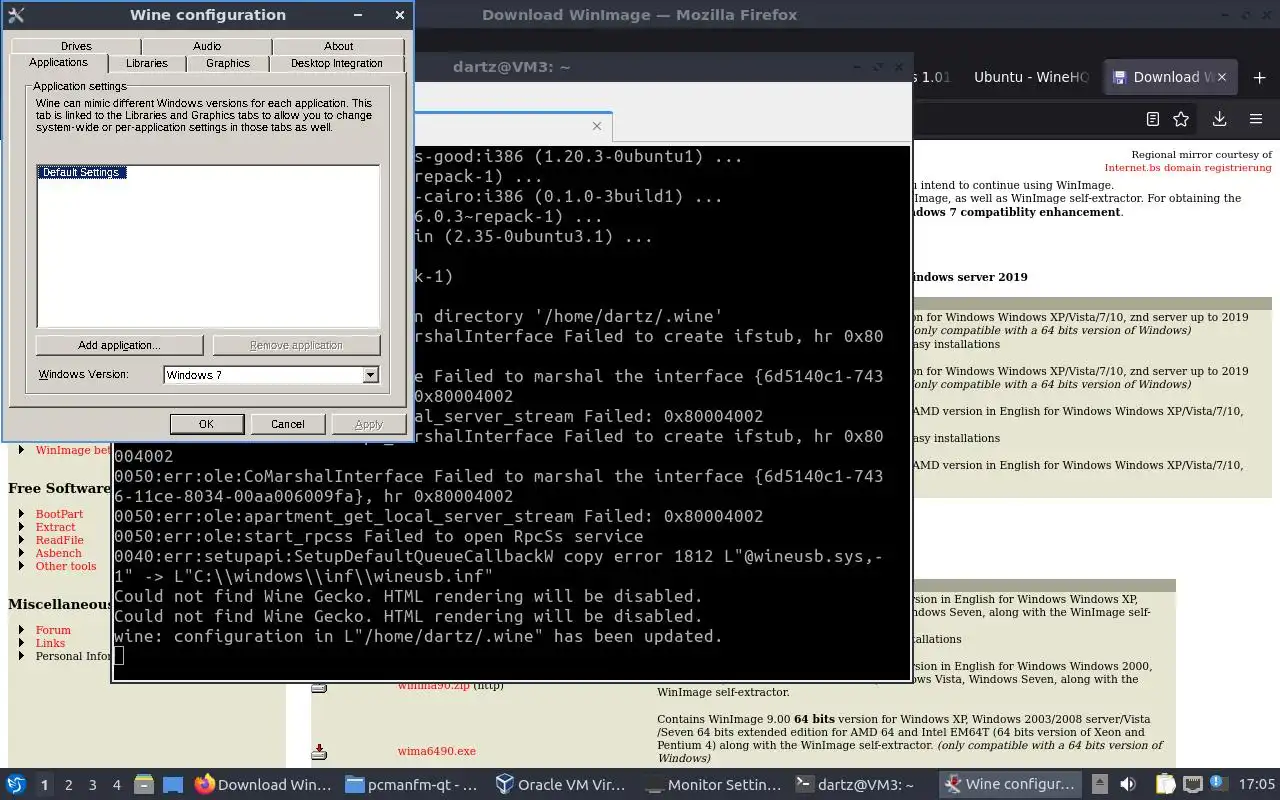The width and height of the screenshot is (1280, 800).
Task: Bookmark this page with star icon
Action: tap(1181, 119)
